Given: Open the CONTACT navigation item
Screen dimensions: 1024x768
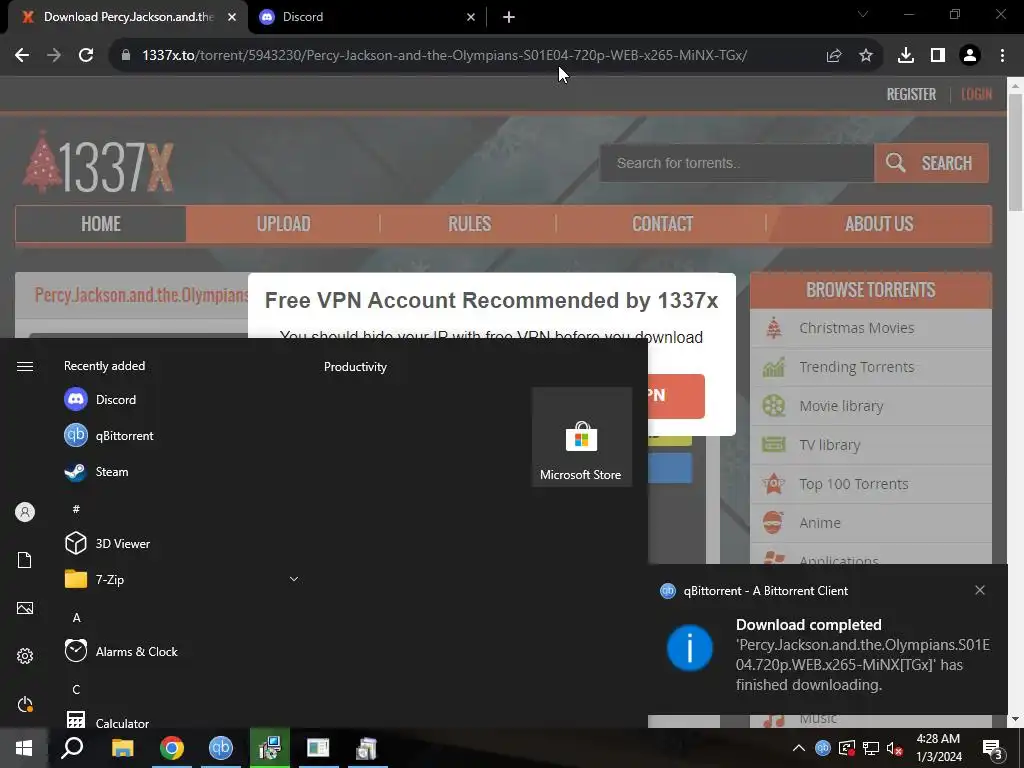Looking at the screenshot, I should click(662, 224).
